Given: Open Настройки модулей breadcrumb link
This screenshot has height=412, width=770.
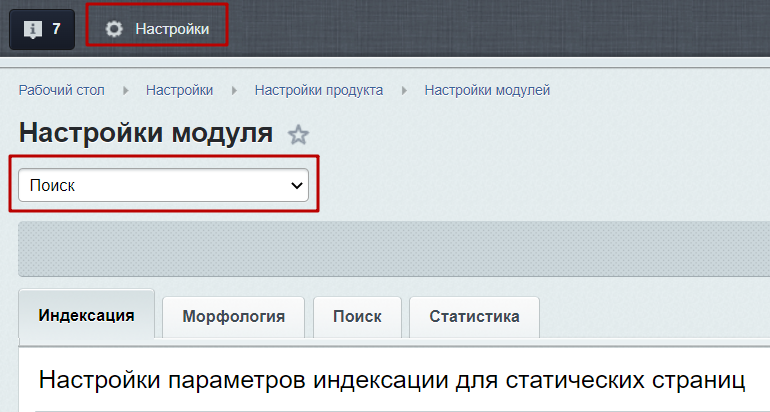Looking at the screenshot, I should click(x=487, y=90).
